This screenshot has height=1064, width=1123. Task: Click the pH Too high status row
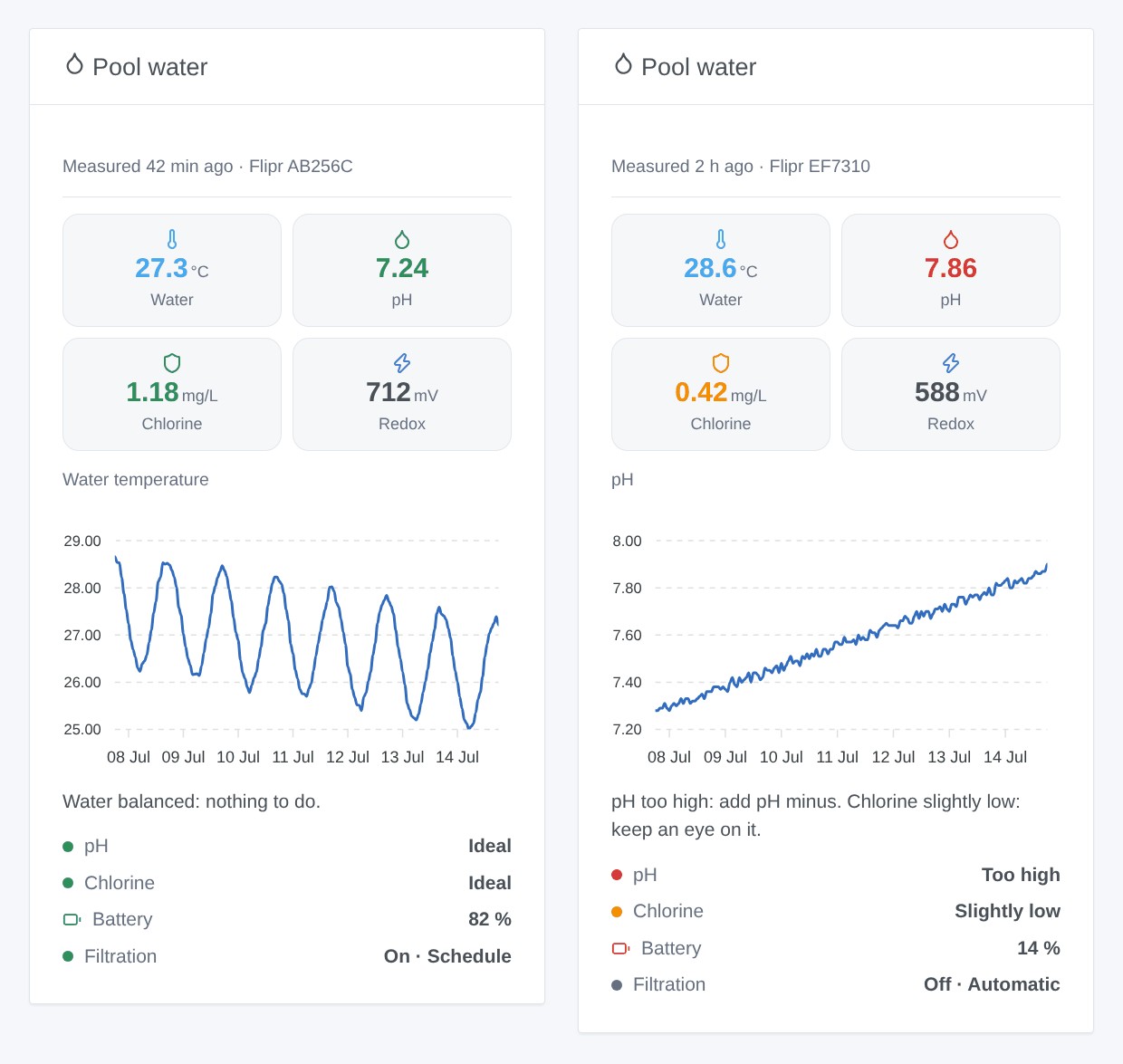[x=836, y=875]
